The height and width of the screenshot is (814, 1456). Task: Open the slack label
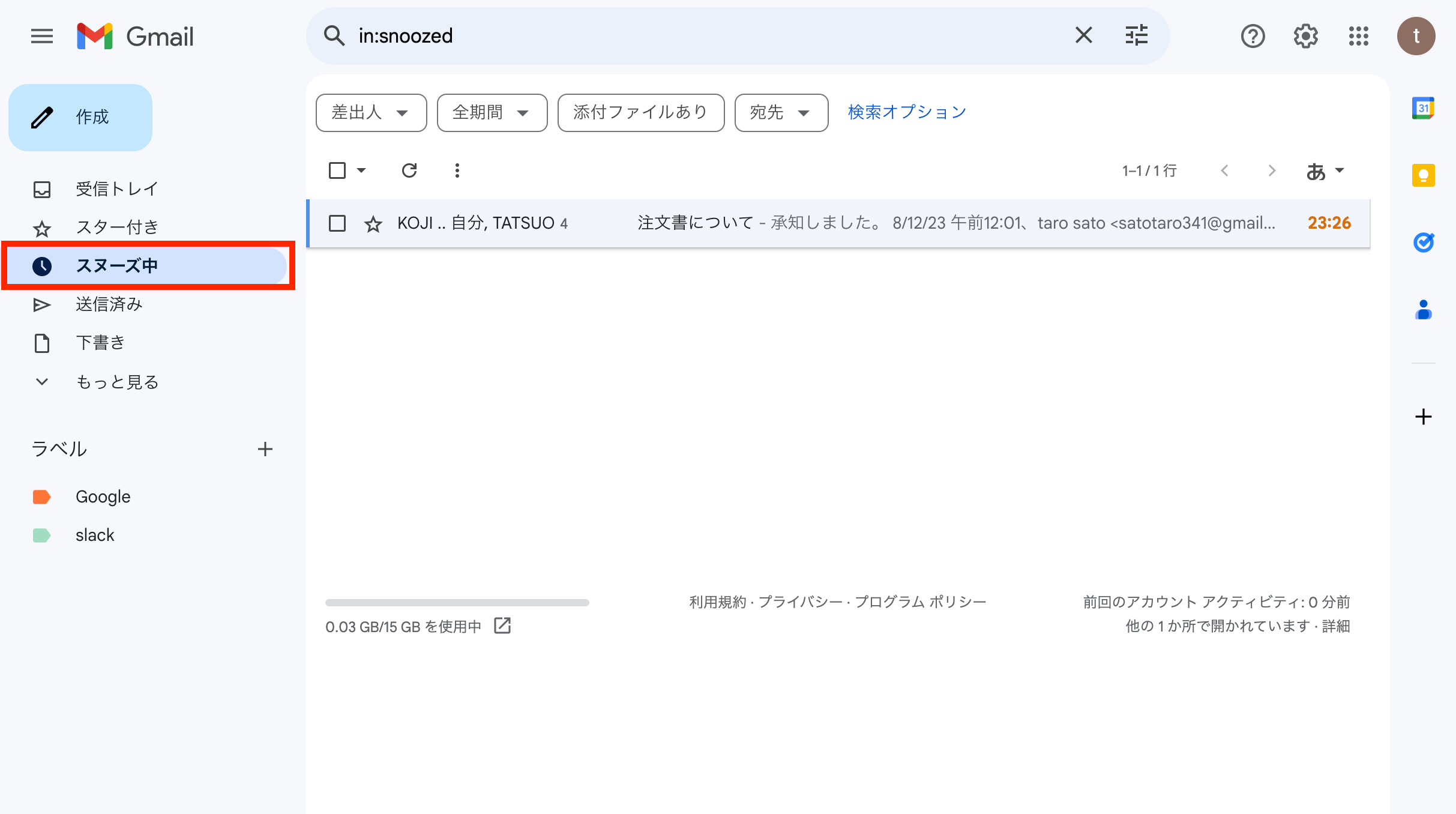click(x=95, y=535)
